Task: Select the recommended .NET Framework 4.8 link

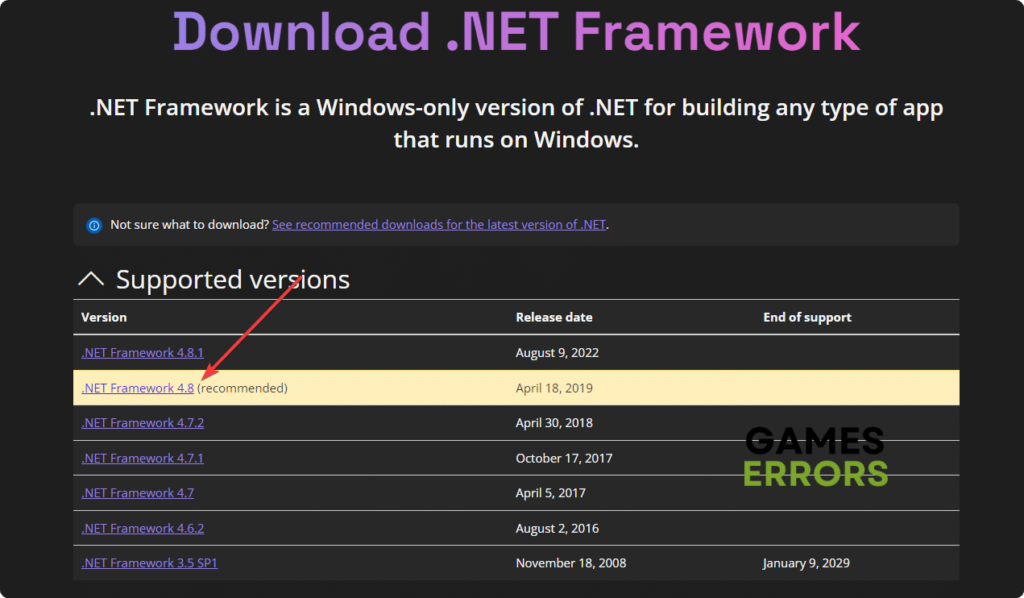Action: point(137,387)
